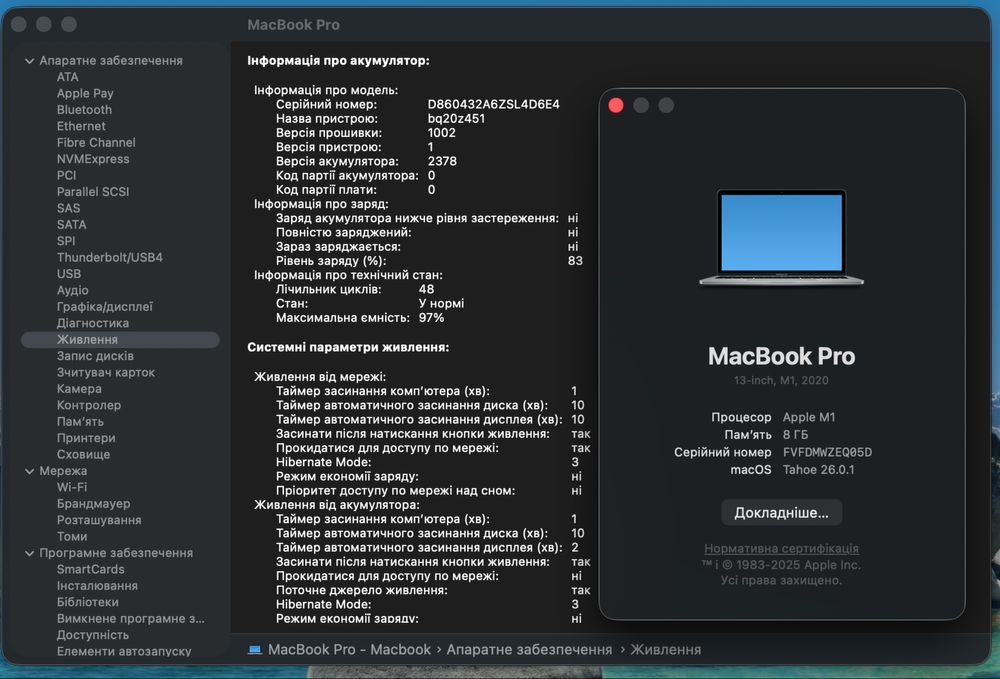
Task: Select battery serial number D860432A6ZSL4D6E4
Action: (x=494, y=105)
